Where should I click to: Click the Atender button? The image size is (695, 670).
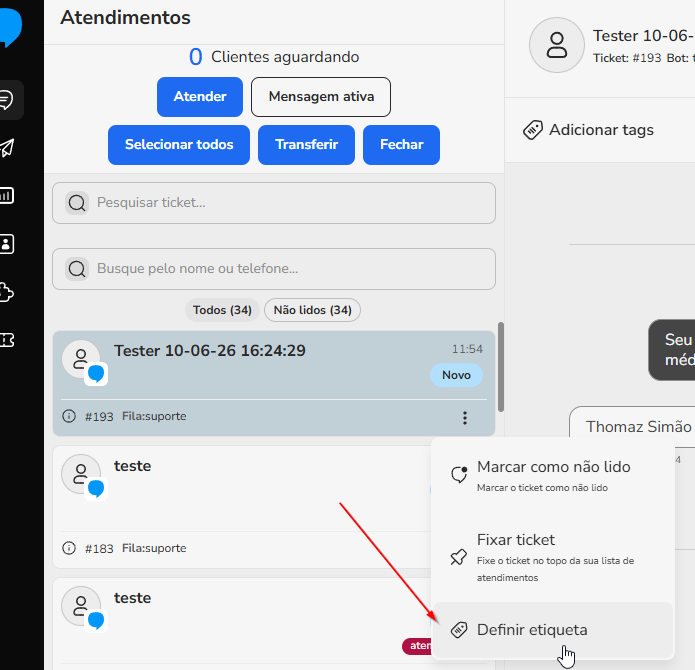click(200, 97)
